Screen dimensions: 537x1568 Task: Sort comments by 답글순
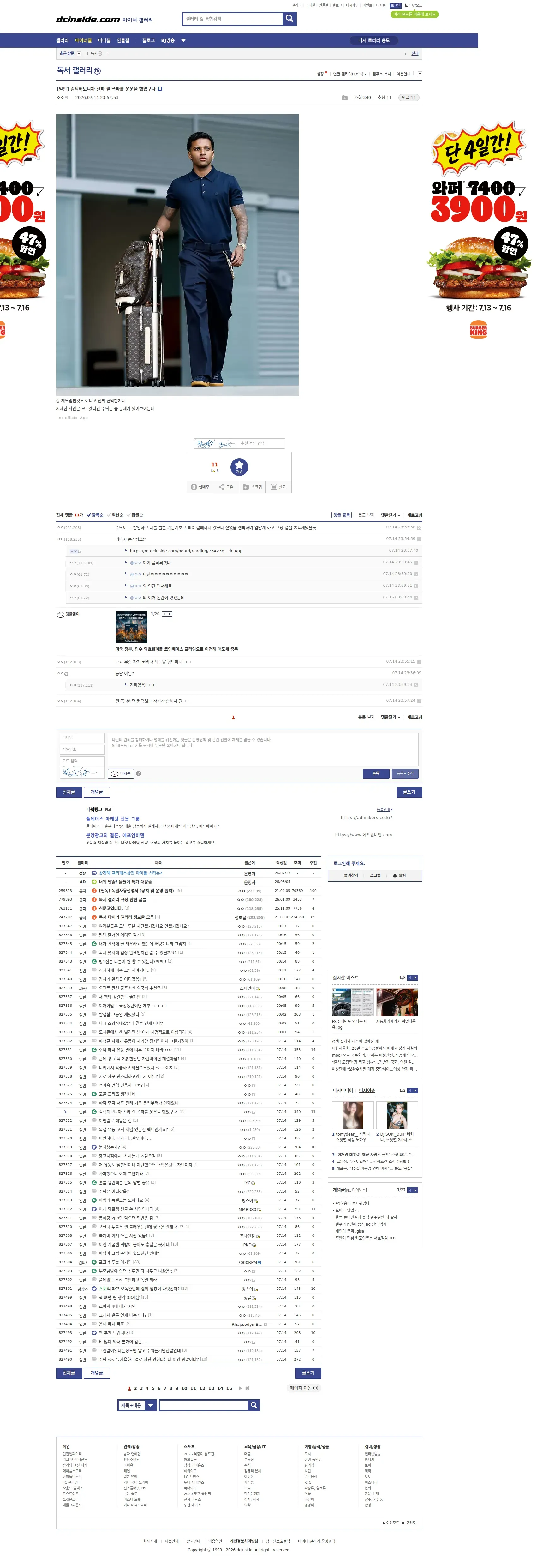(x=135, y=515)
